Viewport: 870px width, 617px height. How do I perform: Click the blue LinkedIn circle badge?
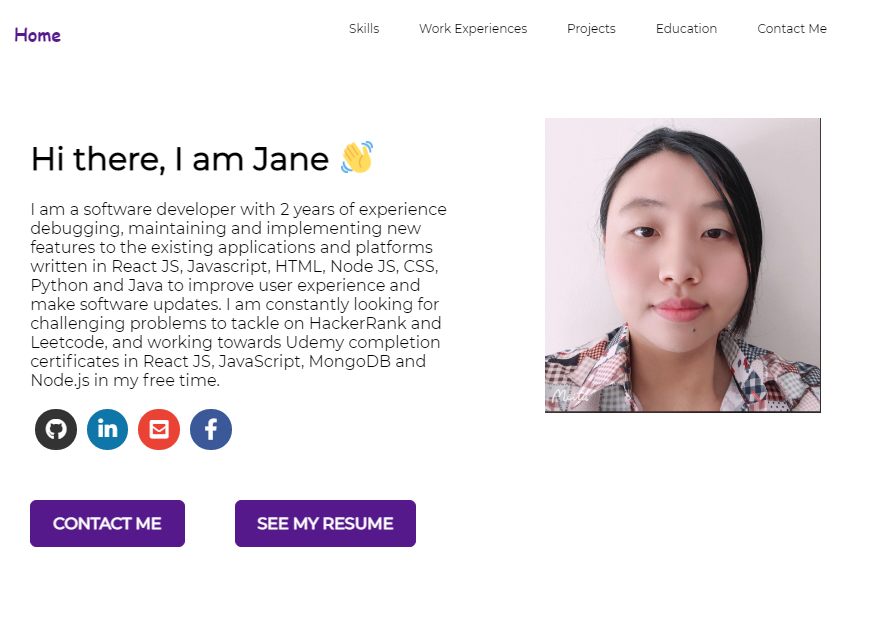tap(107, 429)
